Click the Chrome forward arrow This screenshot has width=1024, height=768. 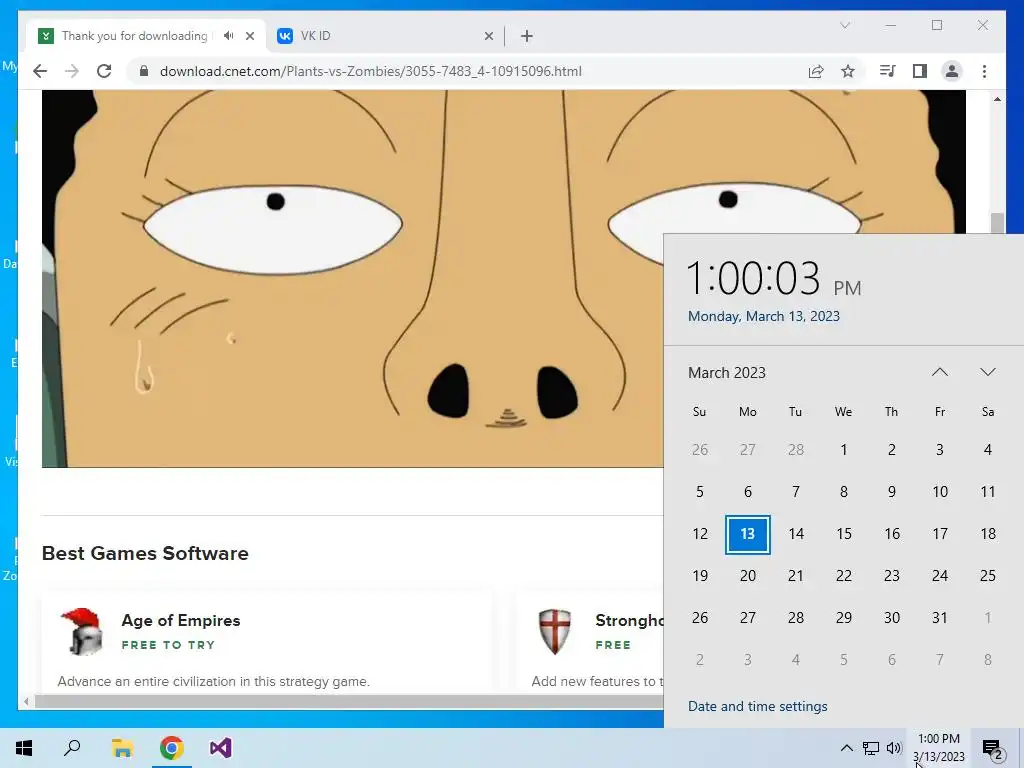(72, 71)
